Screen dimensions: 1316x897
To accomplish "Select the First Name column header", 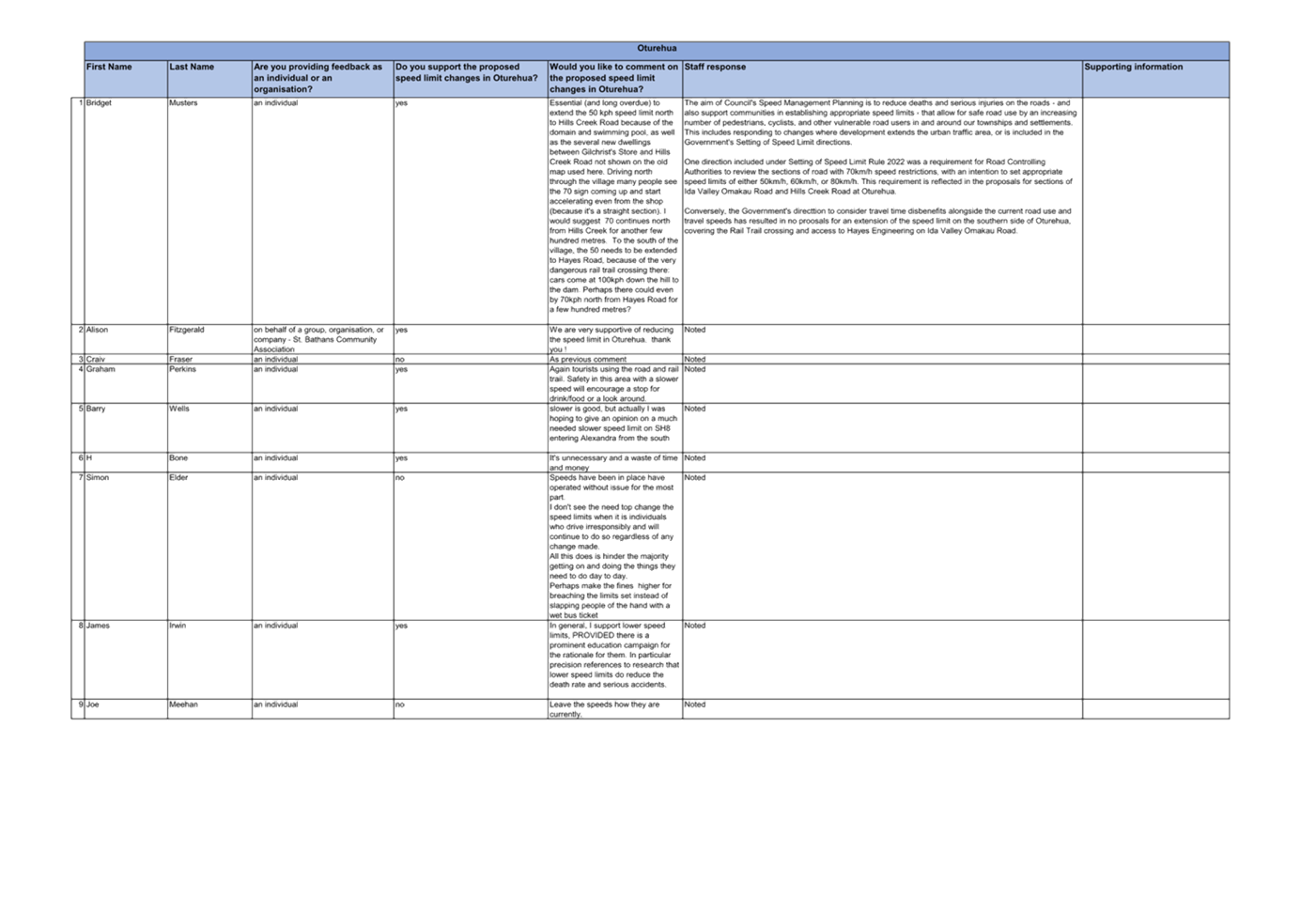I will point(110,68).
